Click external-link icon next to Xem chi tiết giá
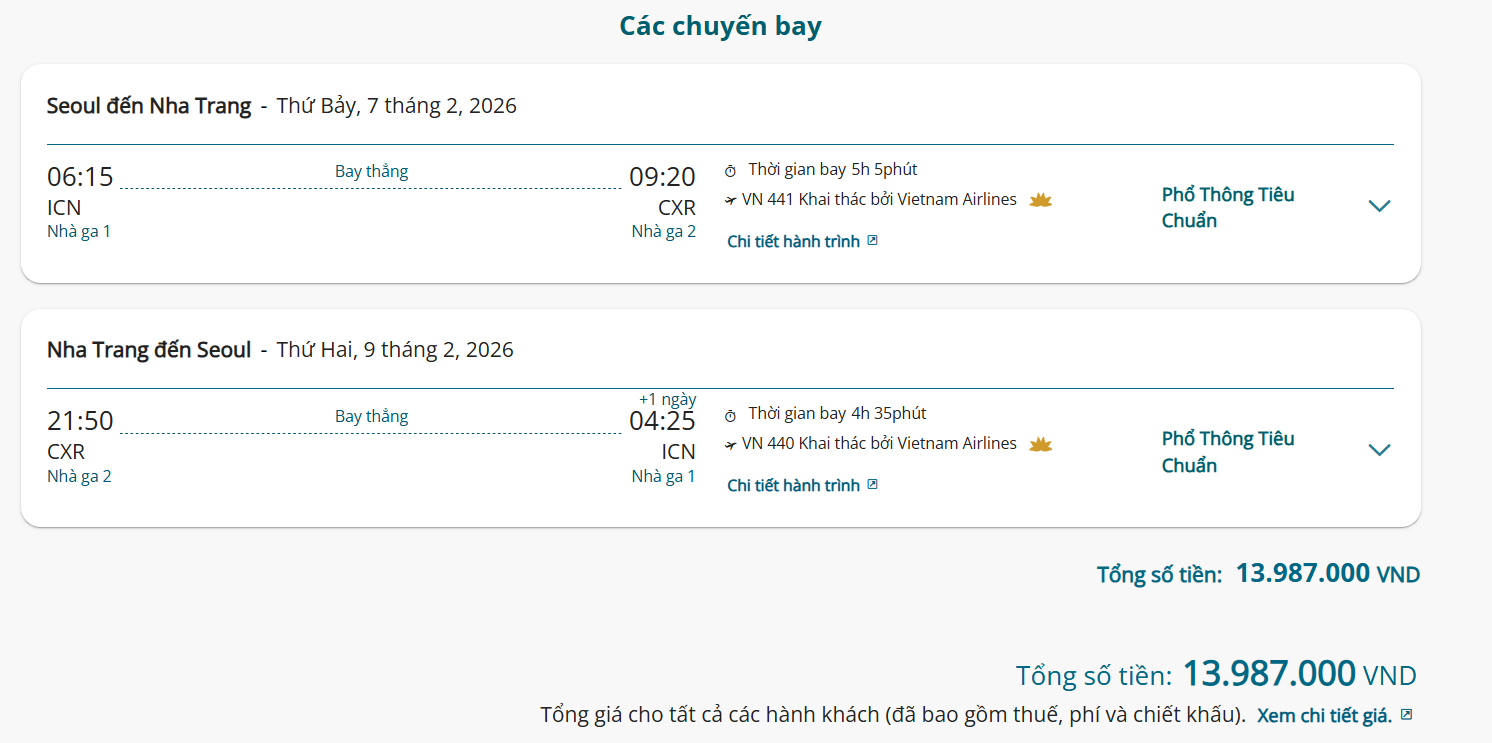The height and width of the screenshot is (743, 1492). tap(1406, 715)
